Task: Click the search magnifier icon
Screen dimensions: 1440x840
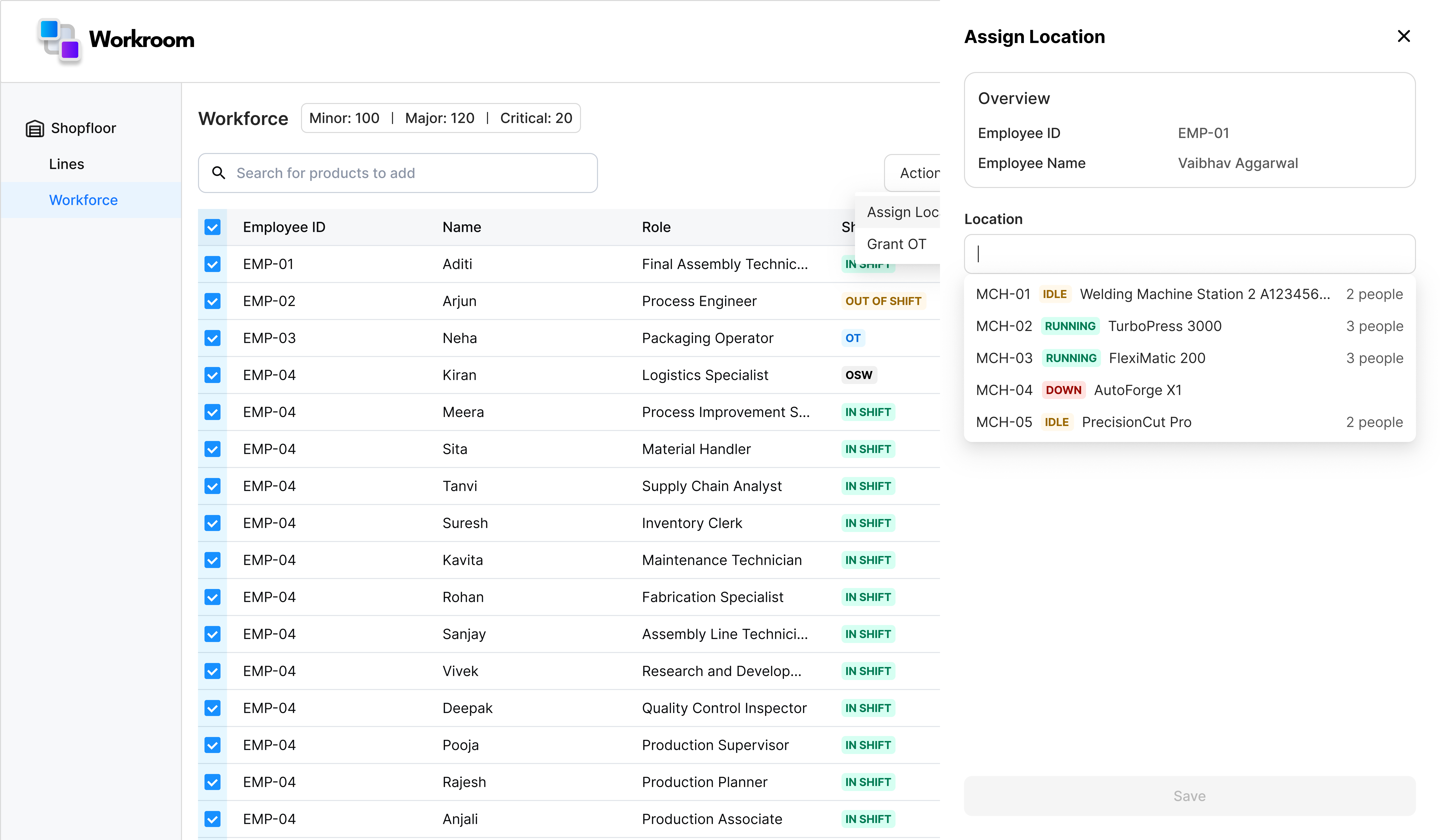Action: pyautogui.click(x=218, y=173)
